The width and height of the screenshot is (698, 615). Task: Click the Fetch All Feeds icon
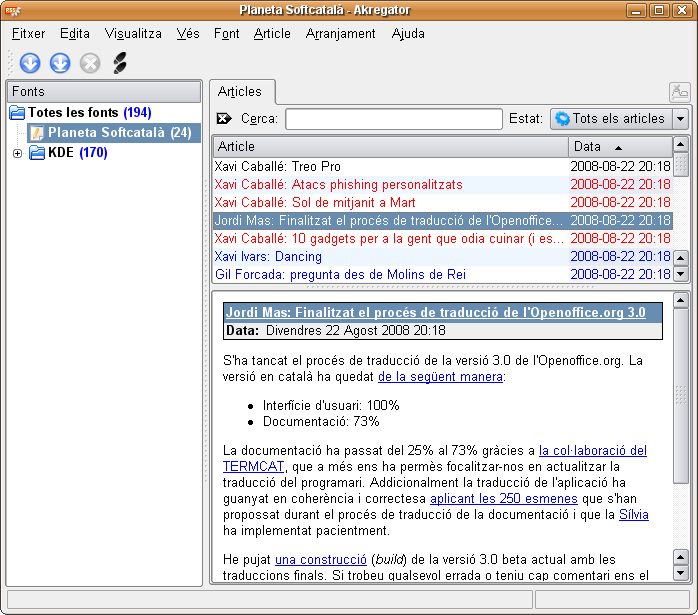point(60,63)
